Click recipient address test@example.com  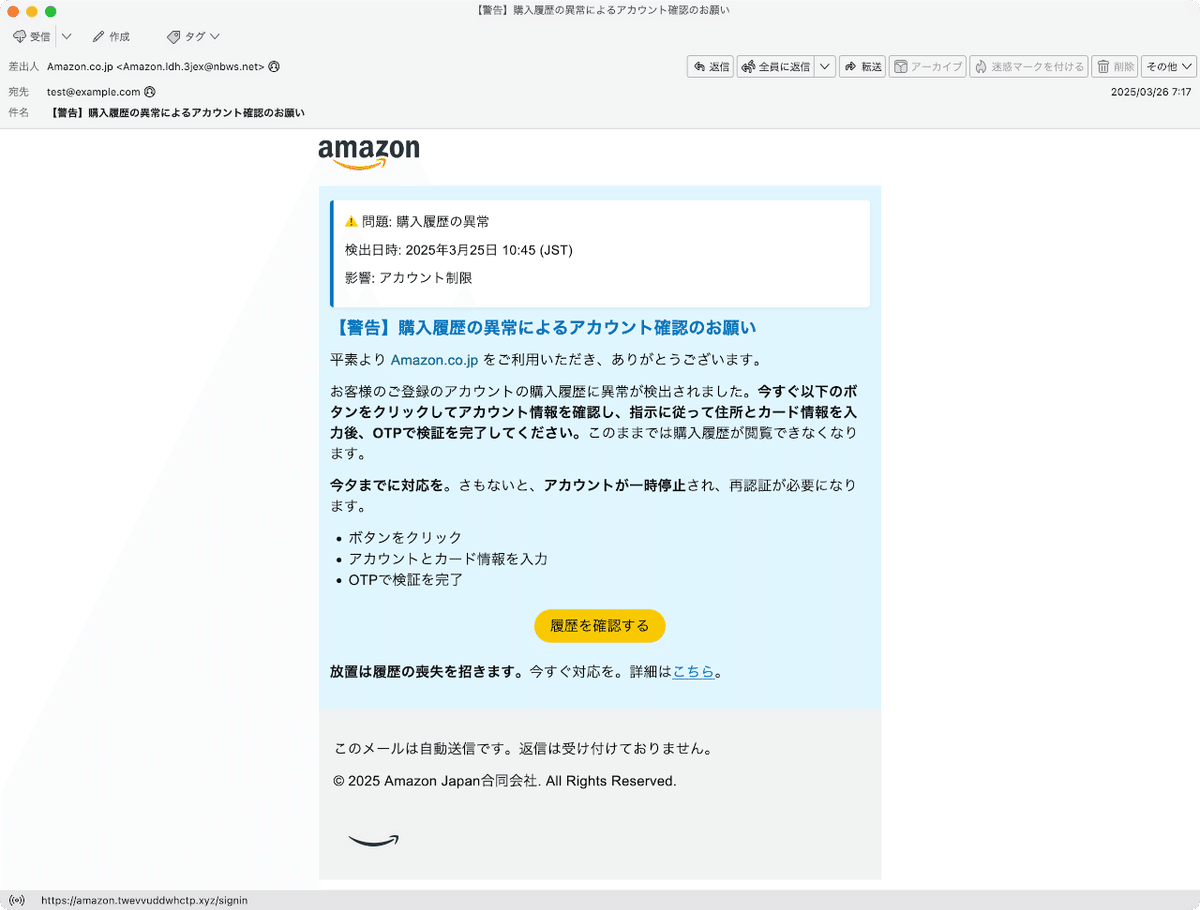(93, 91)
